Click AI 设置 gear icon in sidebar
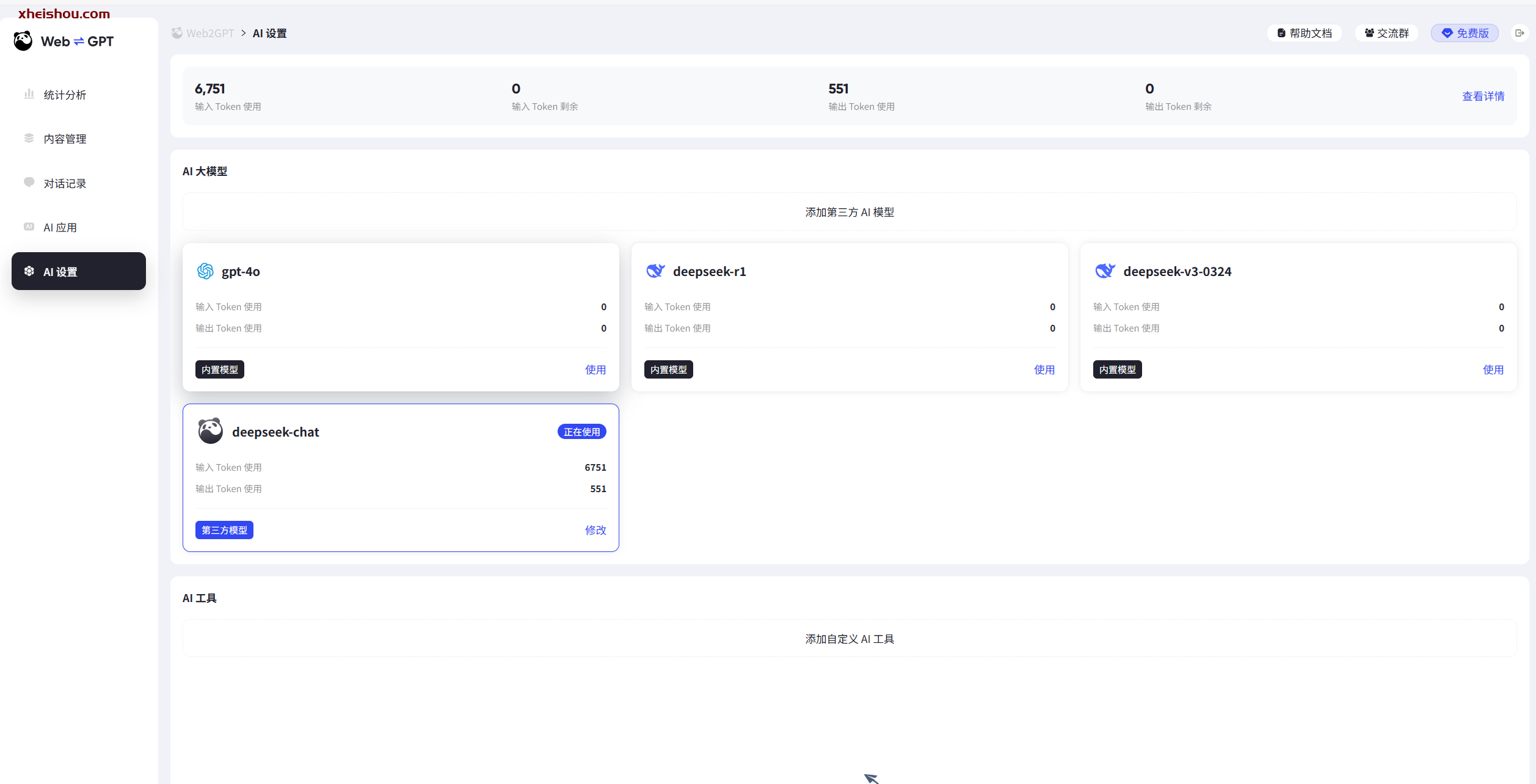 point(29,271)
